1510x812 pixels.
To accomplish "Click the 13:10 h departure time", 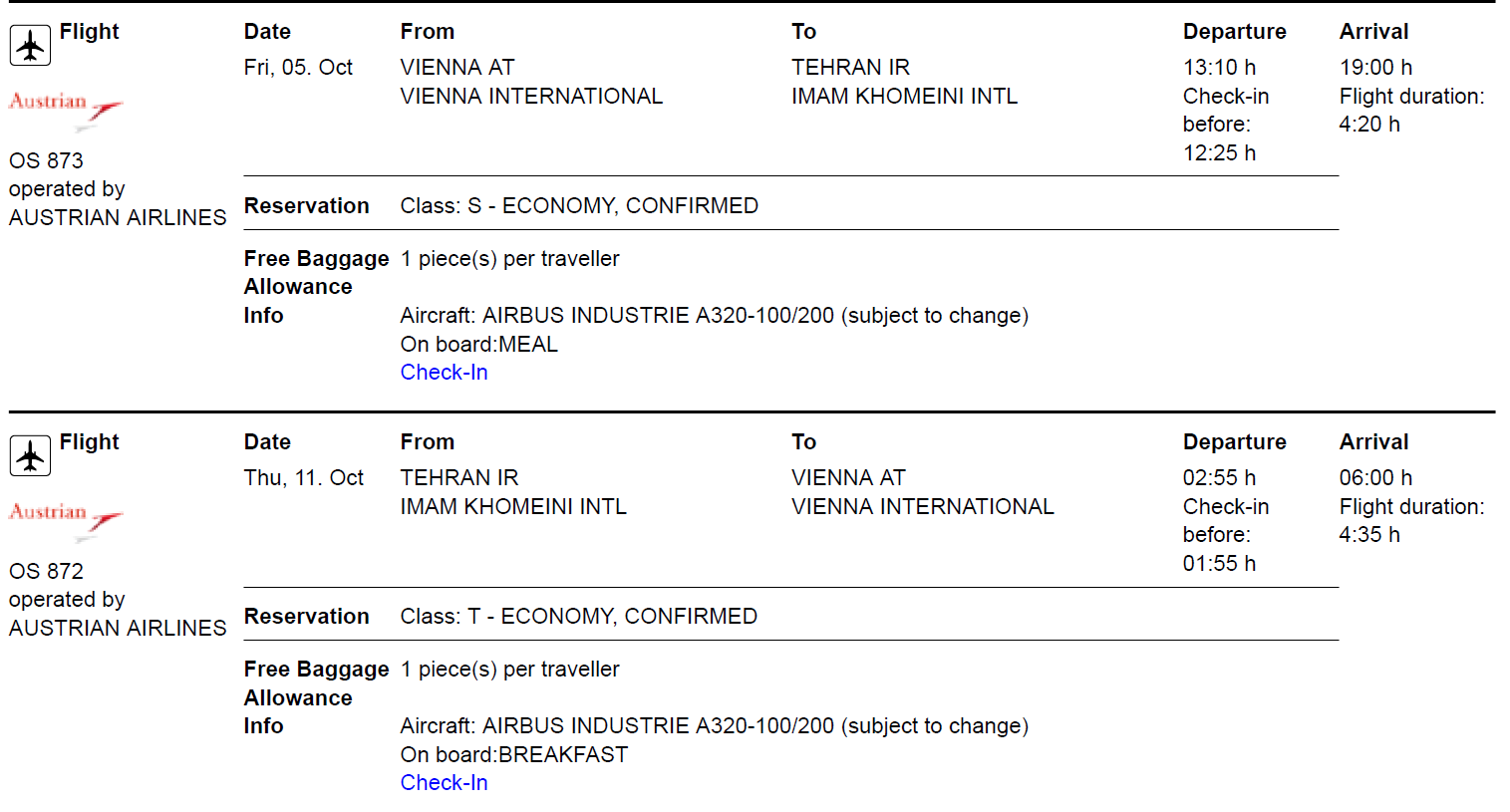I will tap(1219, 67).
